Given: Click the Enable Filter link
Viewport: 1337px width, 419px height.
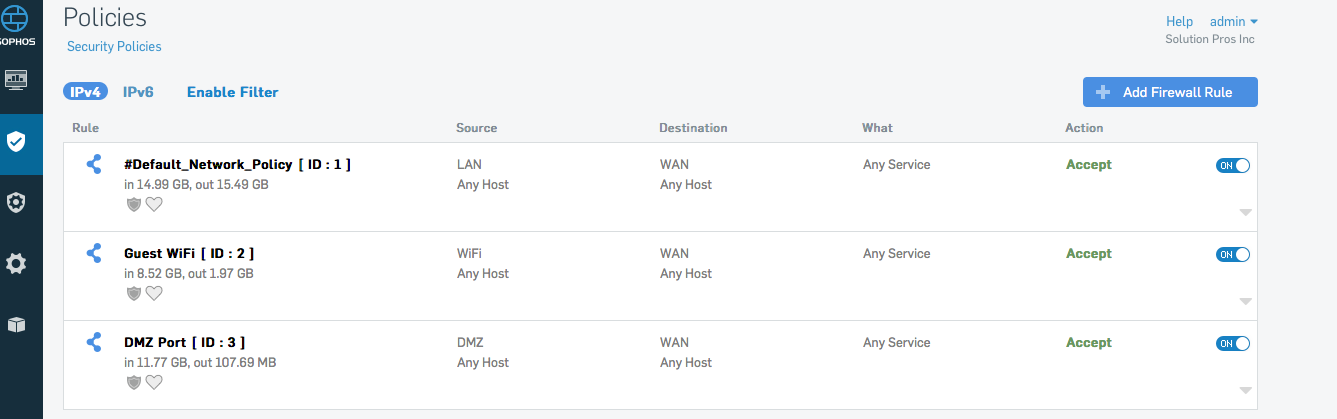Looking at the screenshot, I should coord(233,92).
